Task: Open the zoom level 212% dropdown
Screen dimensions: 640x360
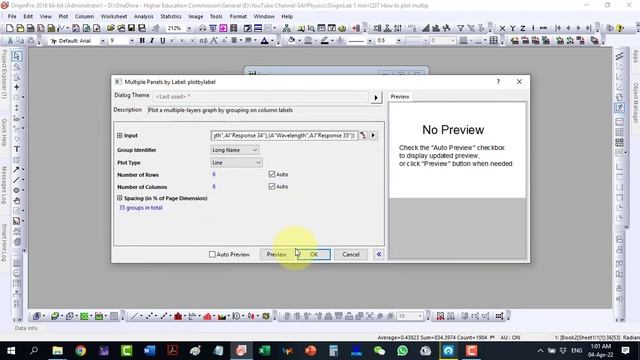Action: tap(189, 28)
